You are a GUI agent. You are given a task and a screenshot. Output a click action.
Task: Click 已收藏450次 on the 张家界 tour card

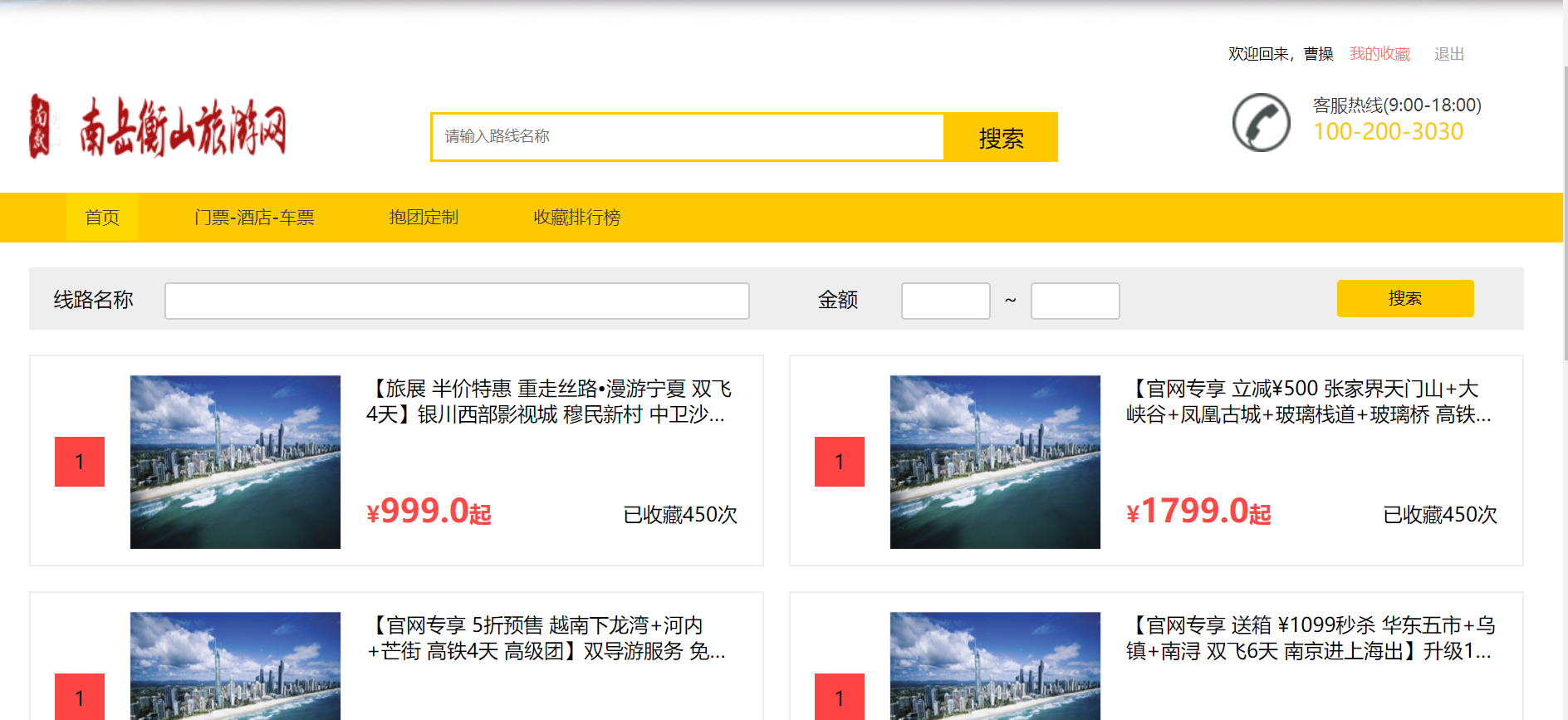click(1440, 515)
